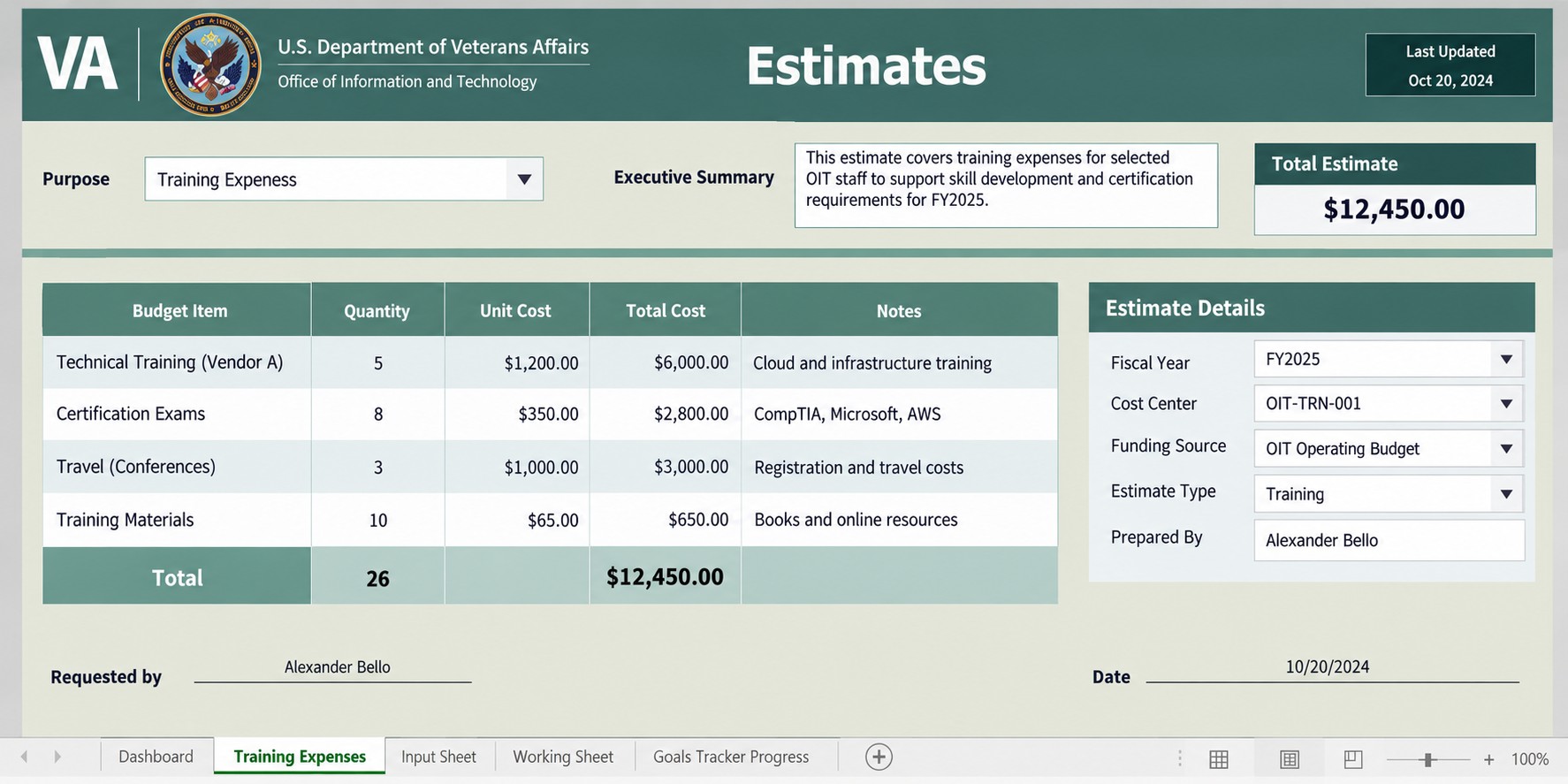
Task: Select Books and online resources note
Action: tap(900, 520)
